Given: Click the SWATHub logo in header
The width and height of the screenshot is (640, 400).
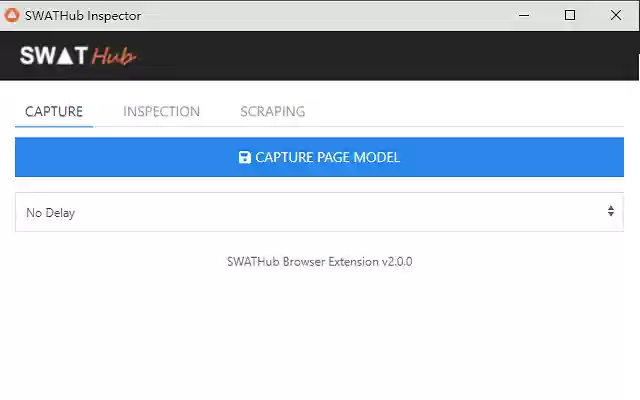Looking at the screenshot, I should coord(78,56).
